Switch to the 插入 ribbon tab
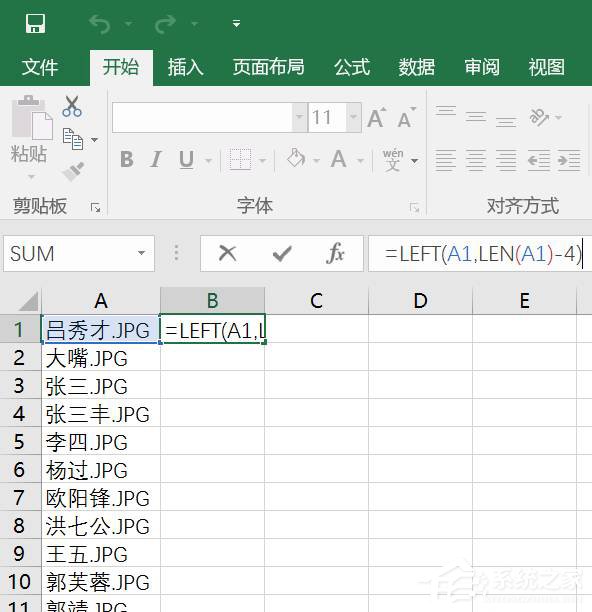The image size is (592, 612). [x=185, y=67]
